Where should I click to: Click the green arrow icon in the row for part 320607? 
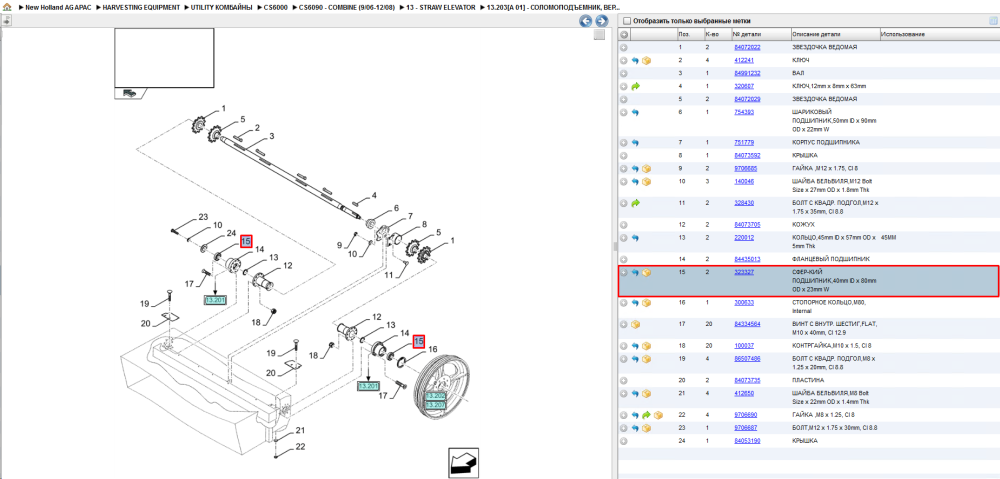click(635, 85)
